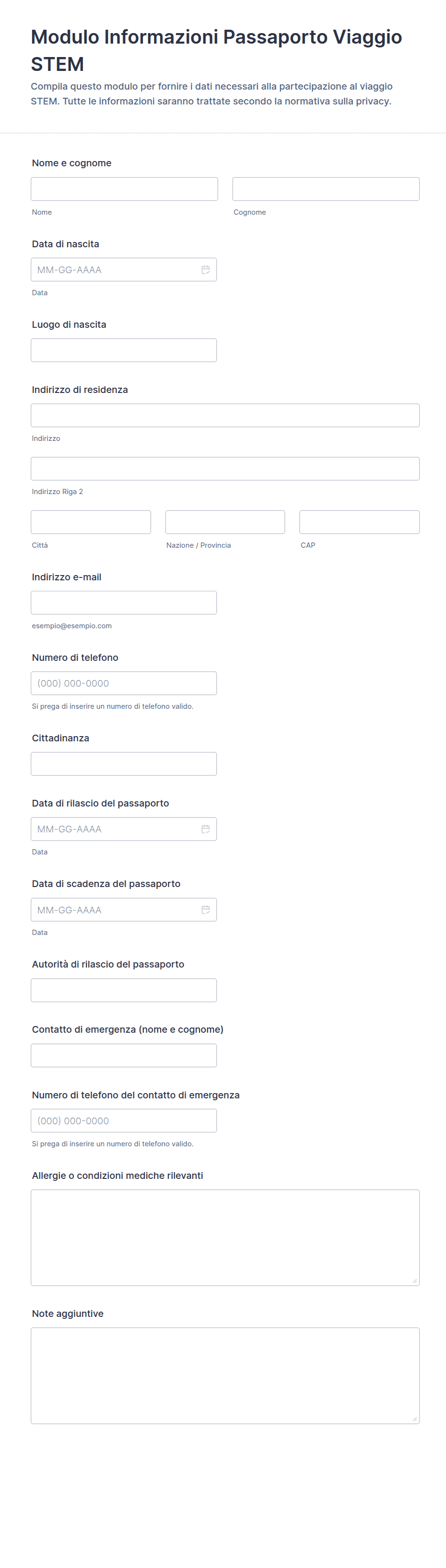
Task: Click the Indirizzo Riga 2 field
Action: click(225, 469)
